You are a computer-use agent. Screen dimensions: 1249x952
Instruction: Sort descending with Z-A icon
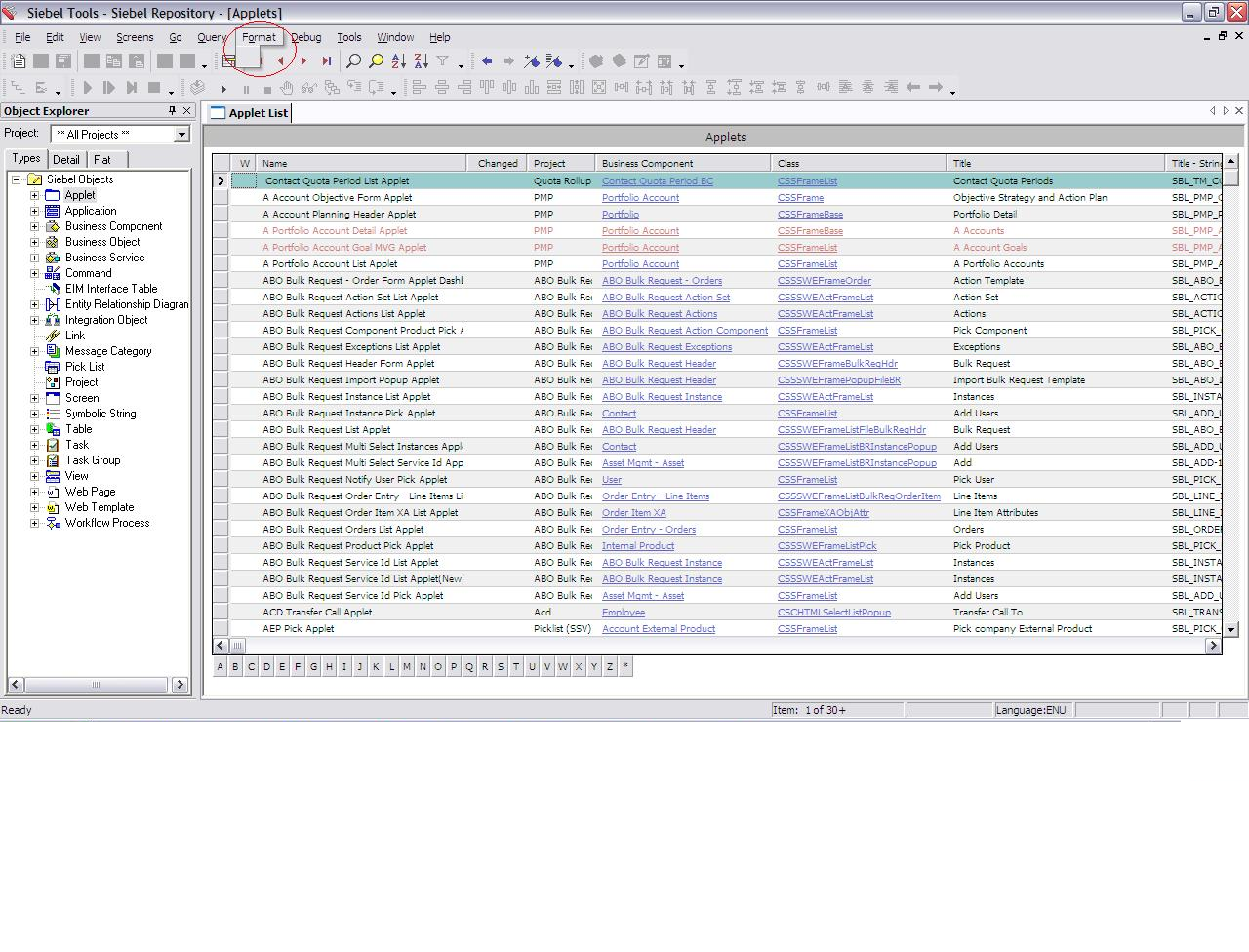(422, 61)
